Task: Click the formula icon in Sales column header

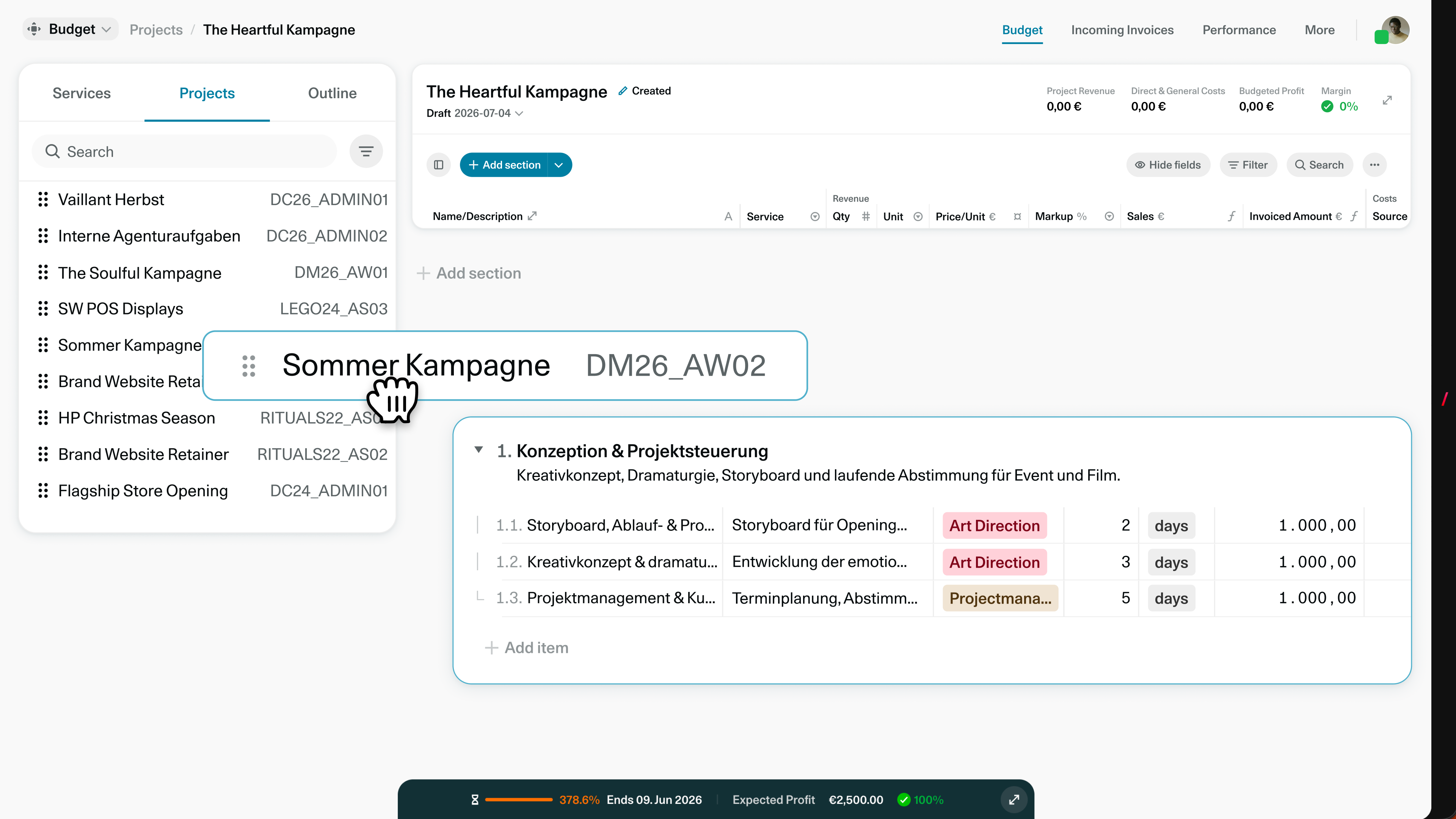Action: click(x=1232, y=217)
